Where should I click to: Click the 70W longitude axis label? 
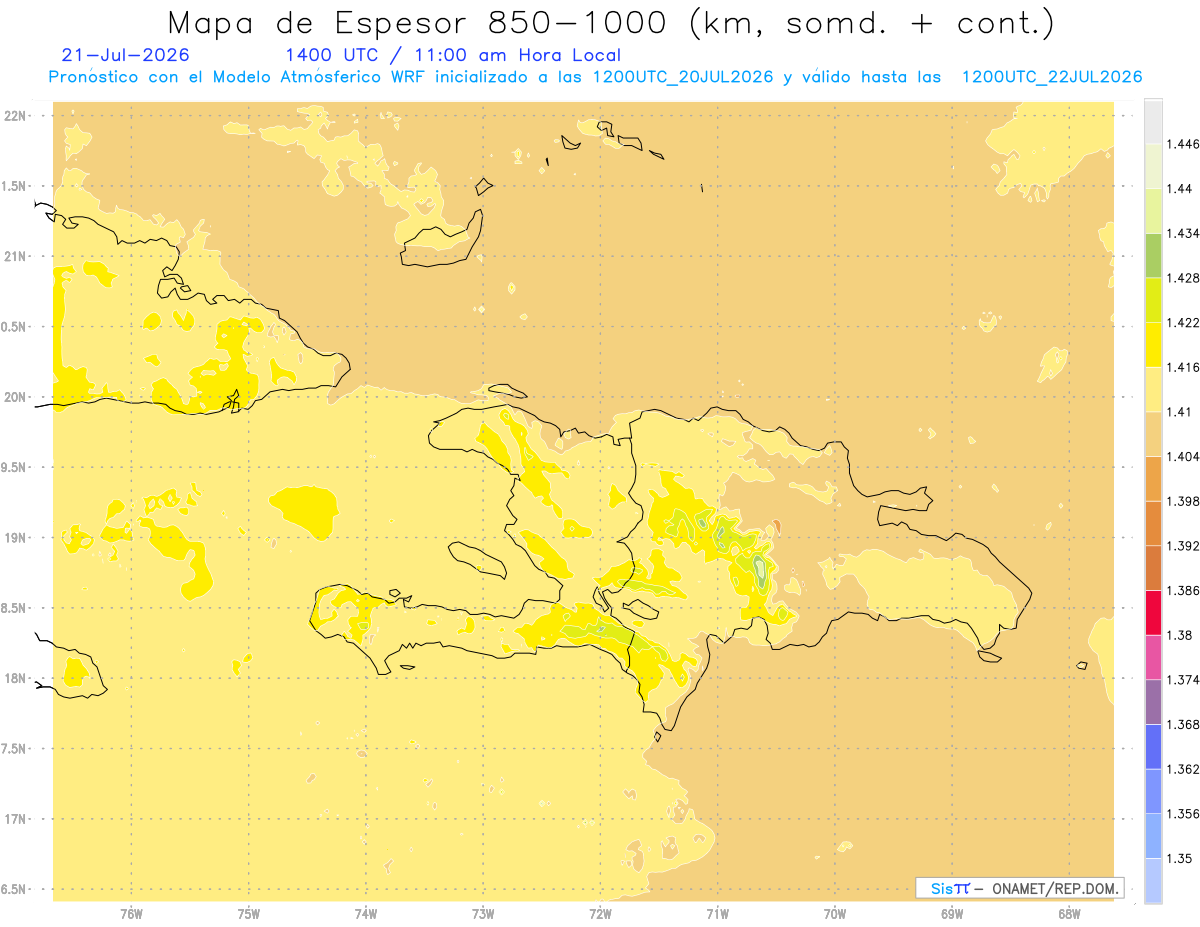tap(835, 913)
